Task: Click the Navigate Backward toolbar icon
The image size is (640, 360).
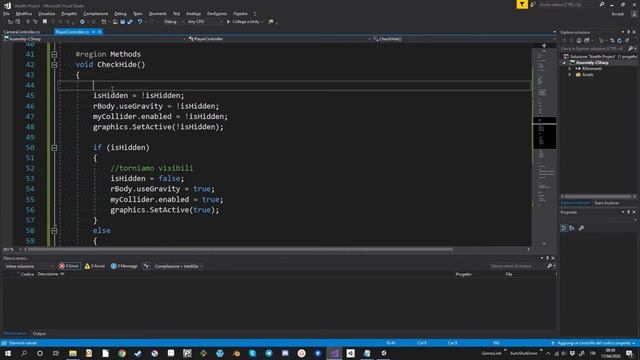Action: [82, 22]
